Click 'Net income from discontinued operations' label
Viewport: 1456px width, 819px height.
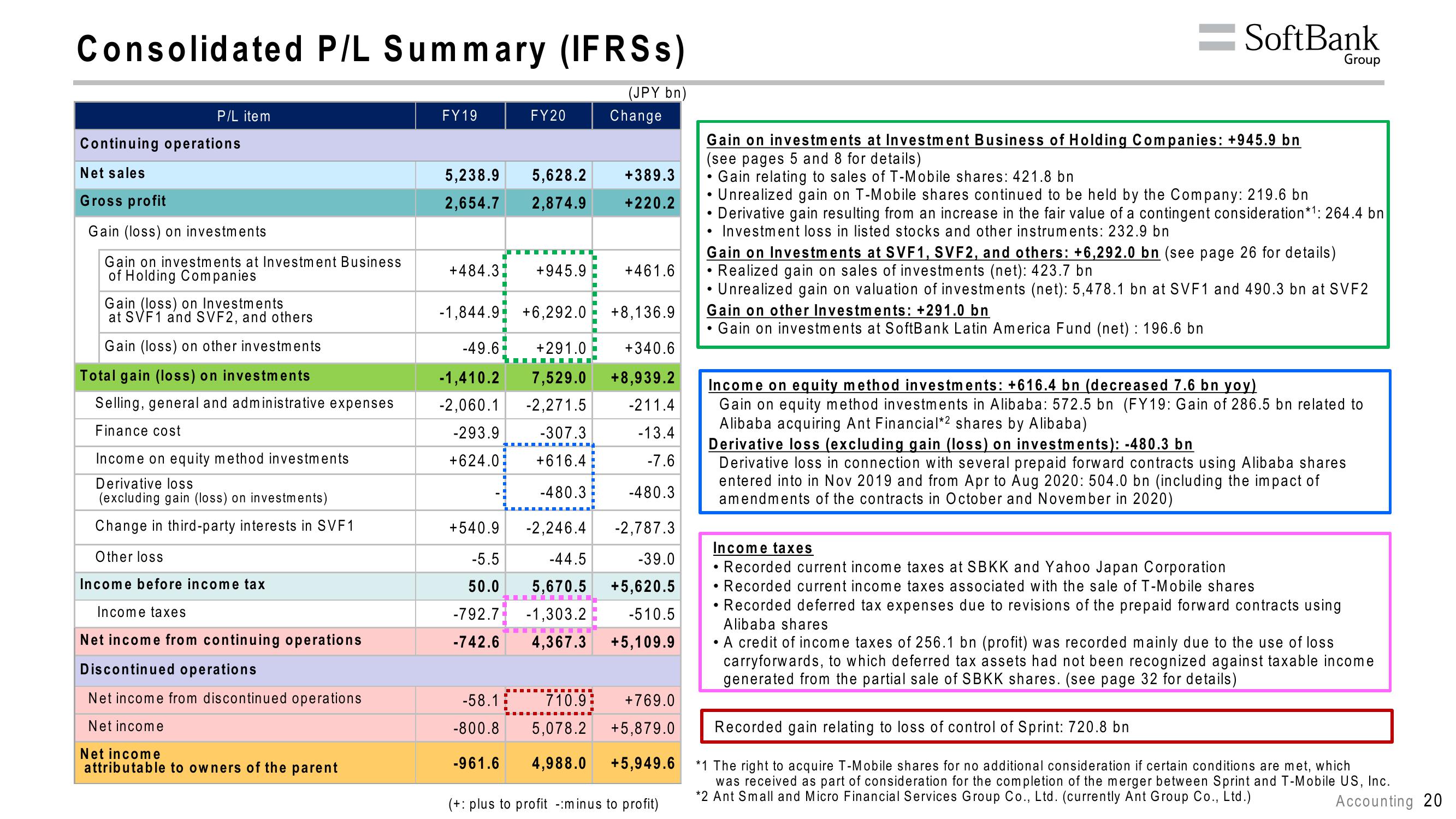coord(224,699)
